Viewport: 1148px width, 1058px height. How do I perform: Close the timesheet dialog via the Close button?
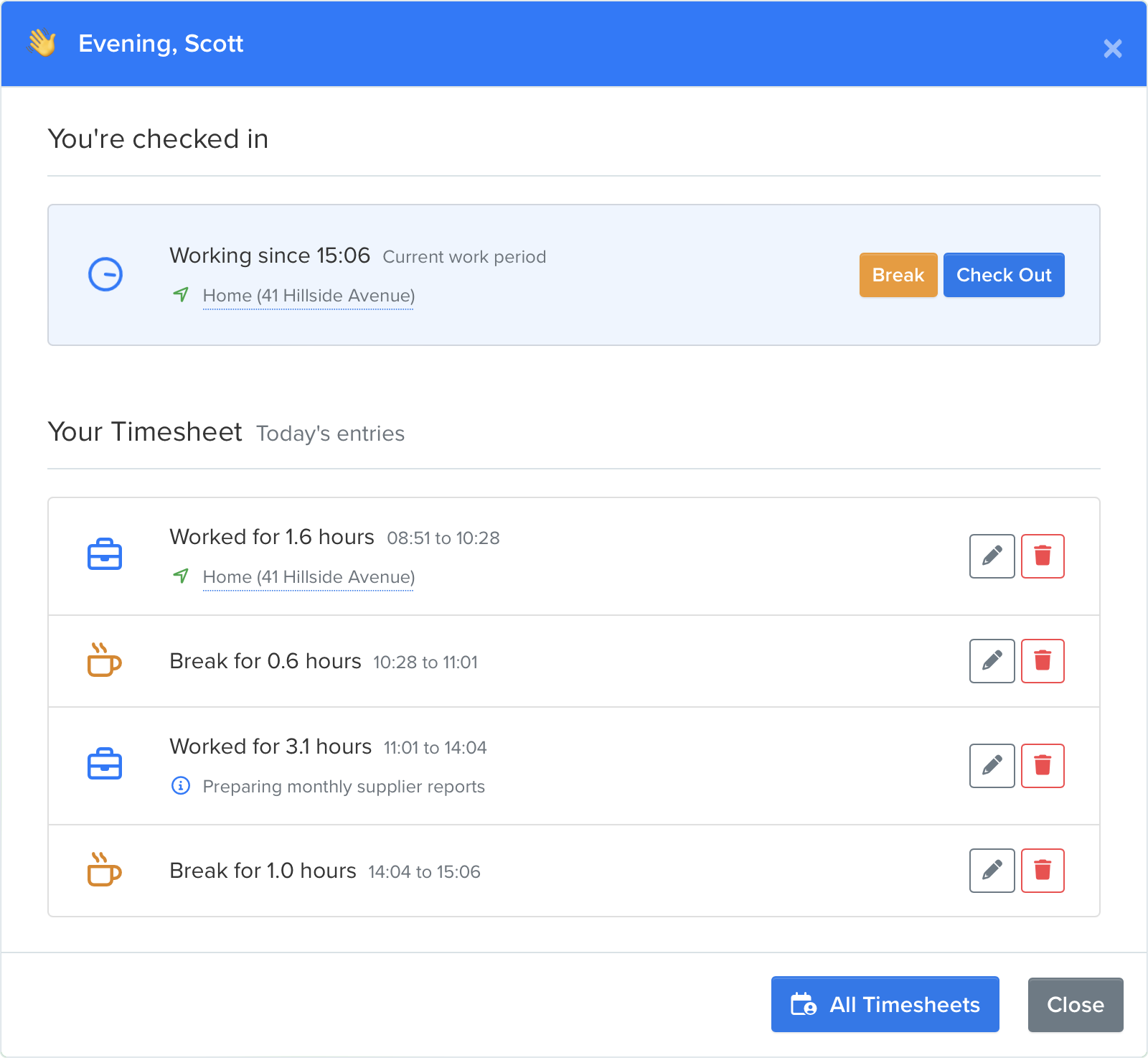tap(1075, 1004)
